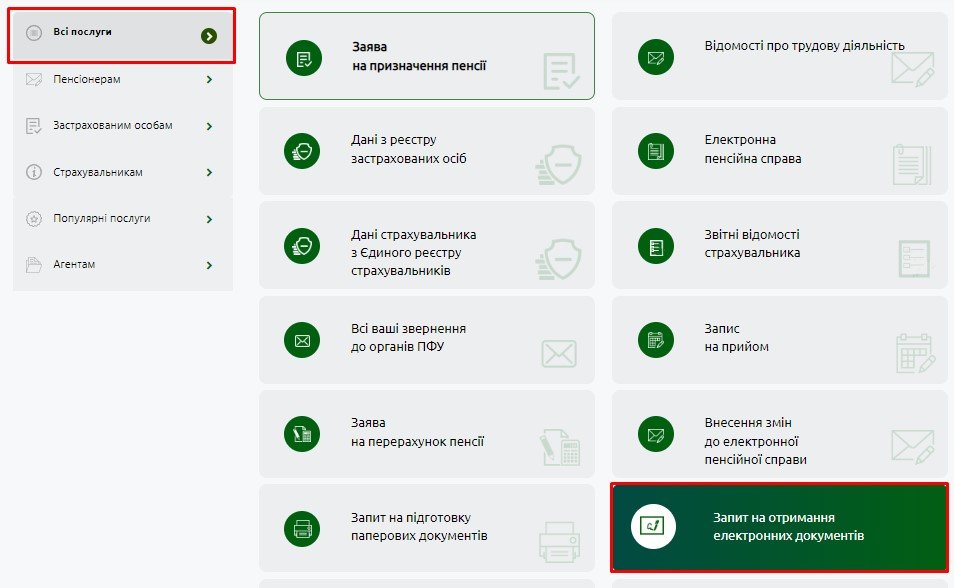Click the pension recalculation application icon
The width and height of the screenshot is (954, 588).
[x=304, y=433]
